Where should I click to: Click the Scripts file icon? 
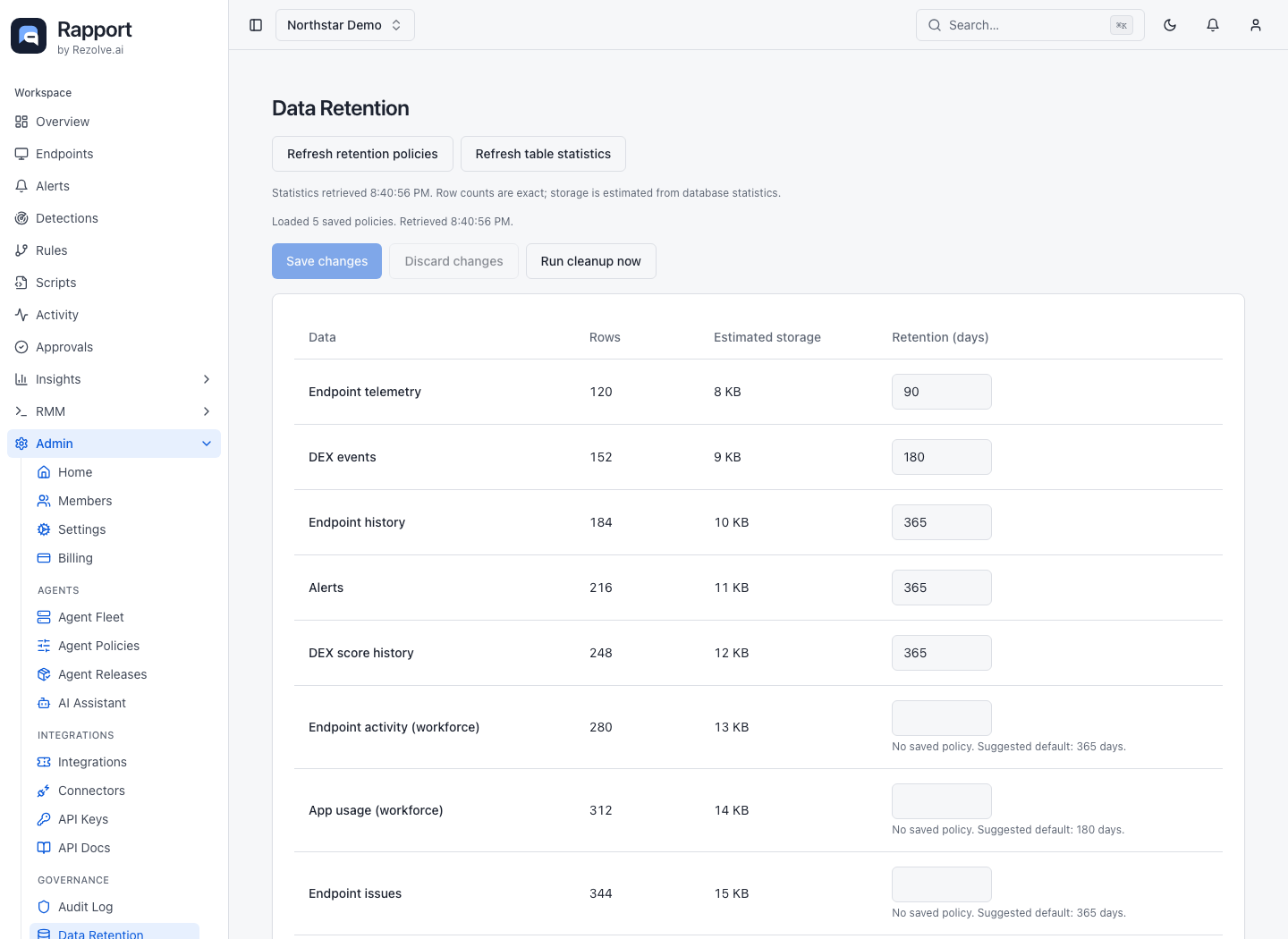coord(21,283)
